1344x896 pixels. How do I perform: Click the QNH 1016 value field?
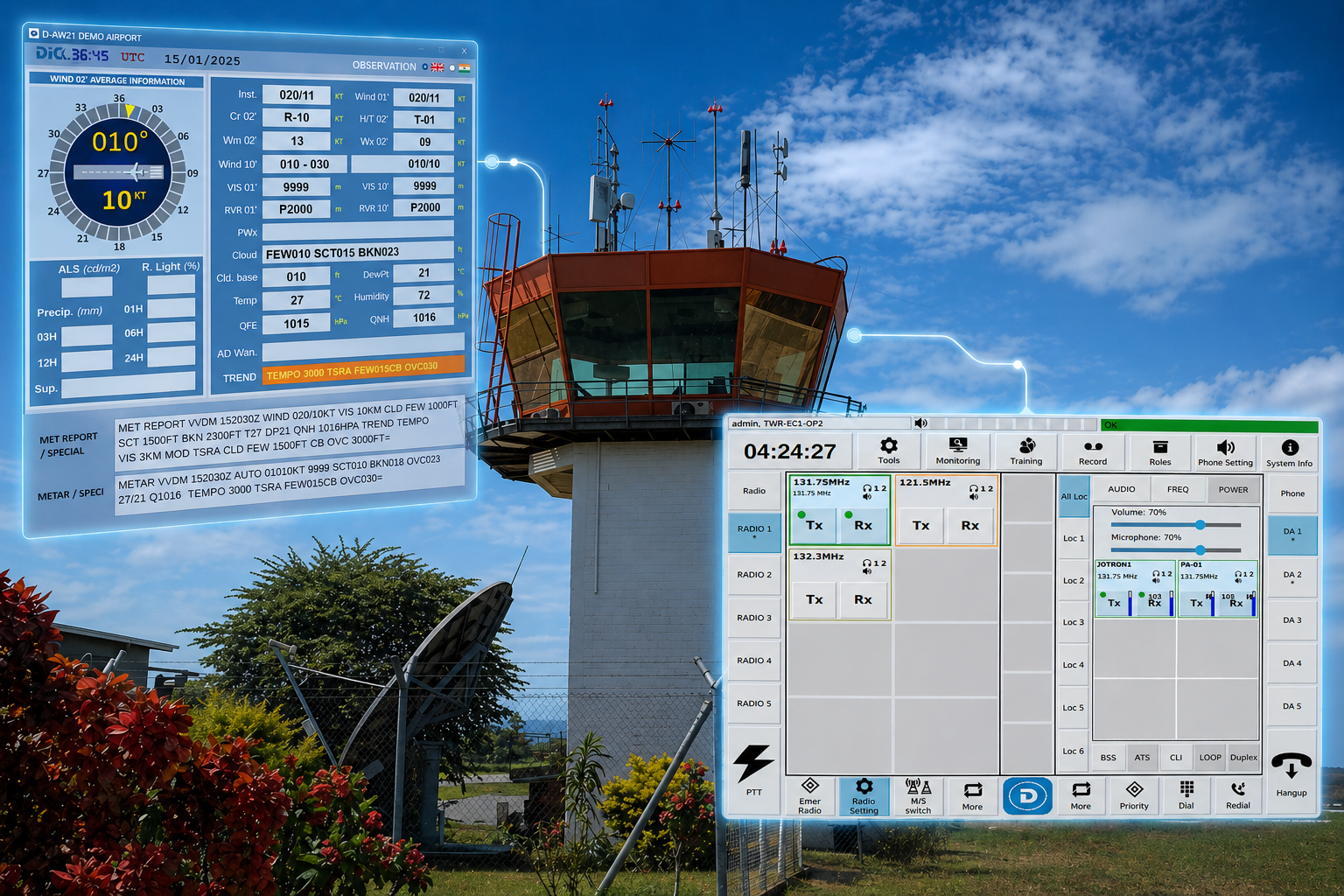tap(424, 317)
